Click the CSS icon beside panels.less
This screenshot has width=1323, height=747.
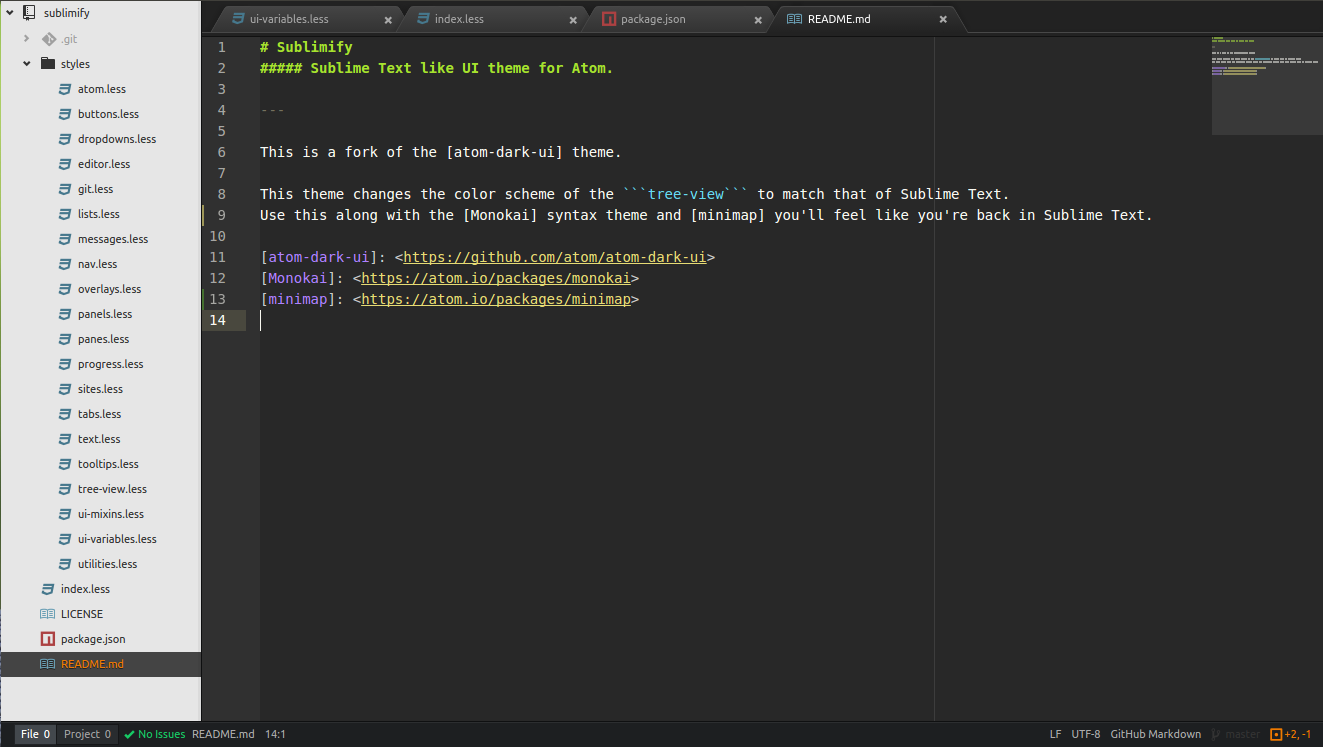pos(64,314)
